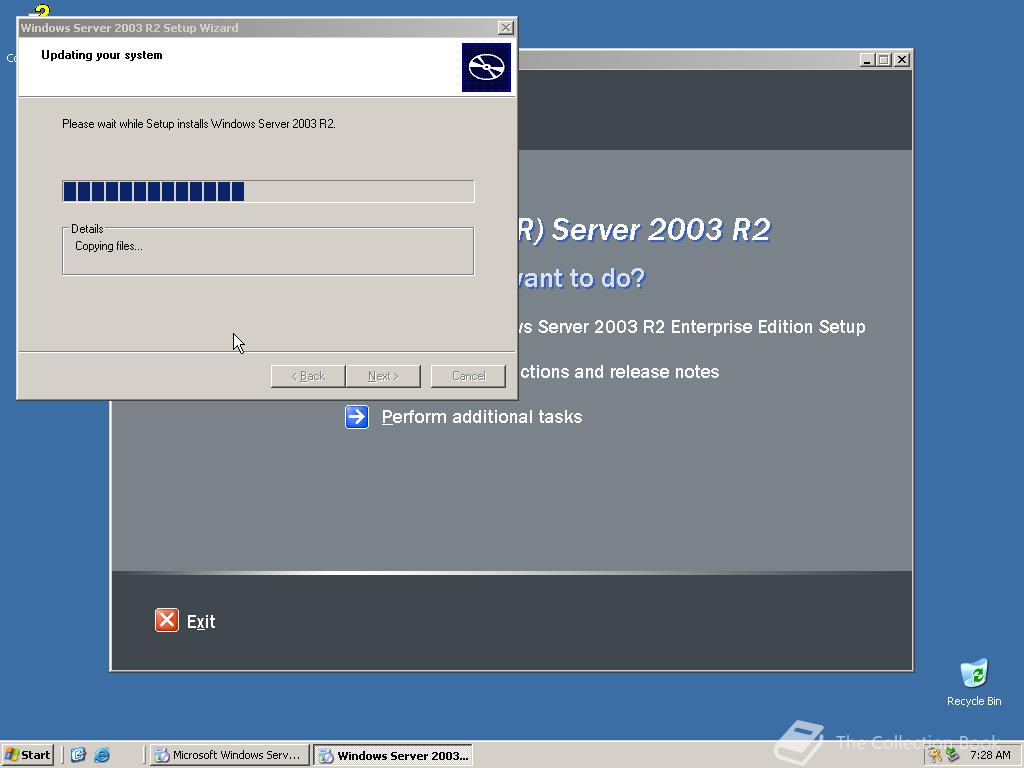Switch to Windows Server 2003... taskbar button
This screenshot has width=1024, height=768.
click(x=393, y=756)
